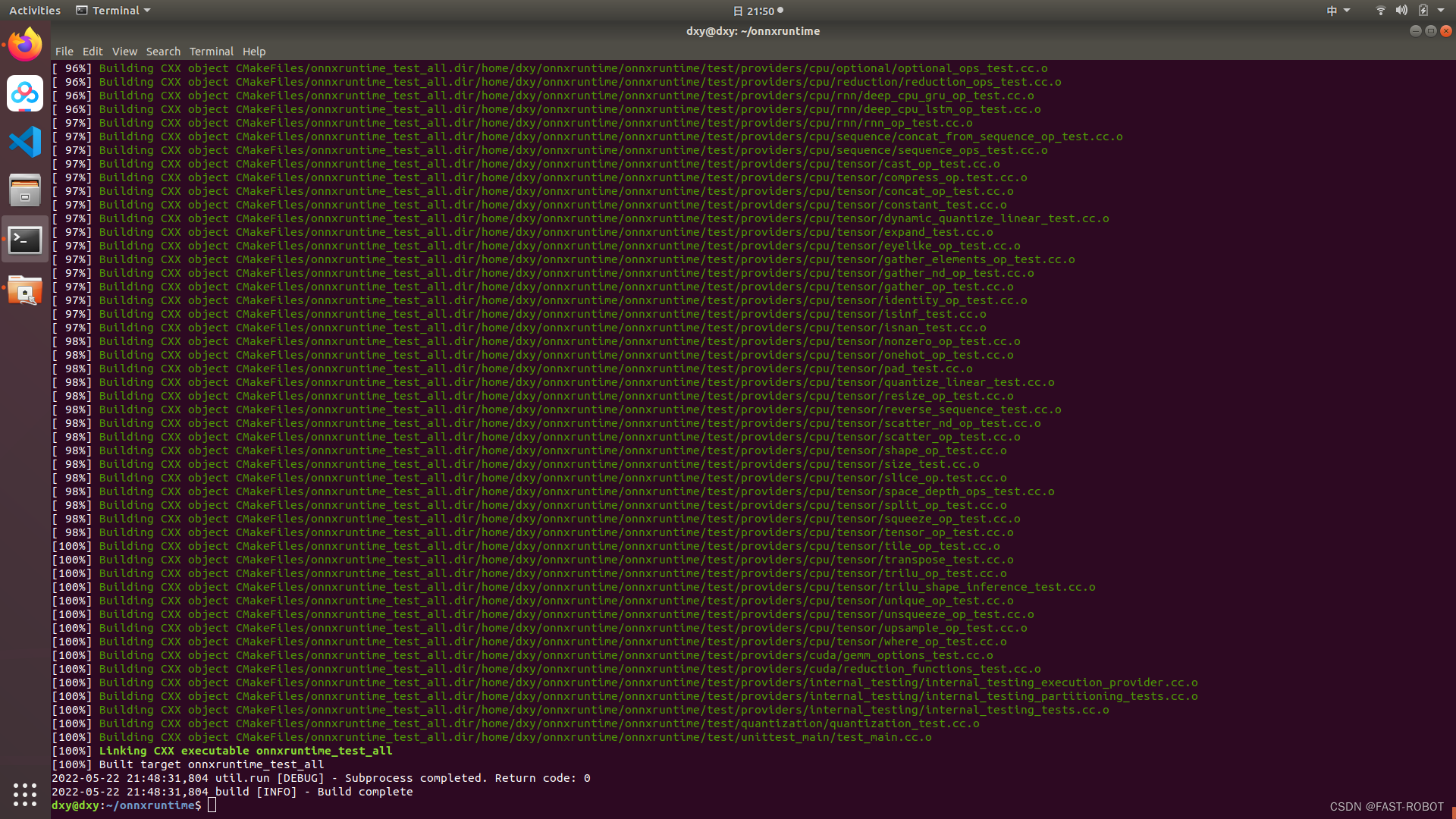Launch Baidu Netdisk from the dock
Image resolution: width=1456 pixels, height=819 pixels.
click(x=25, y=94)
